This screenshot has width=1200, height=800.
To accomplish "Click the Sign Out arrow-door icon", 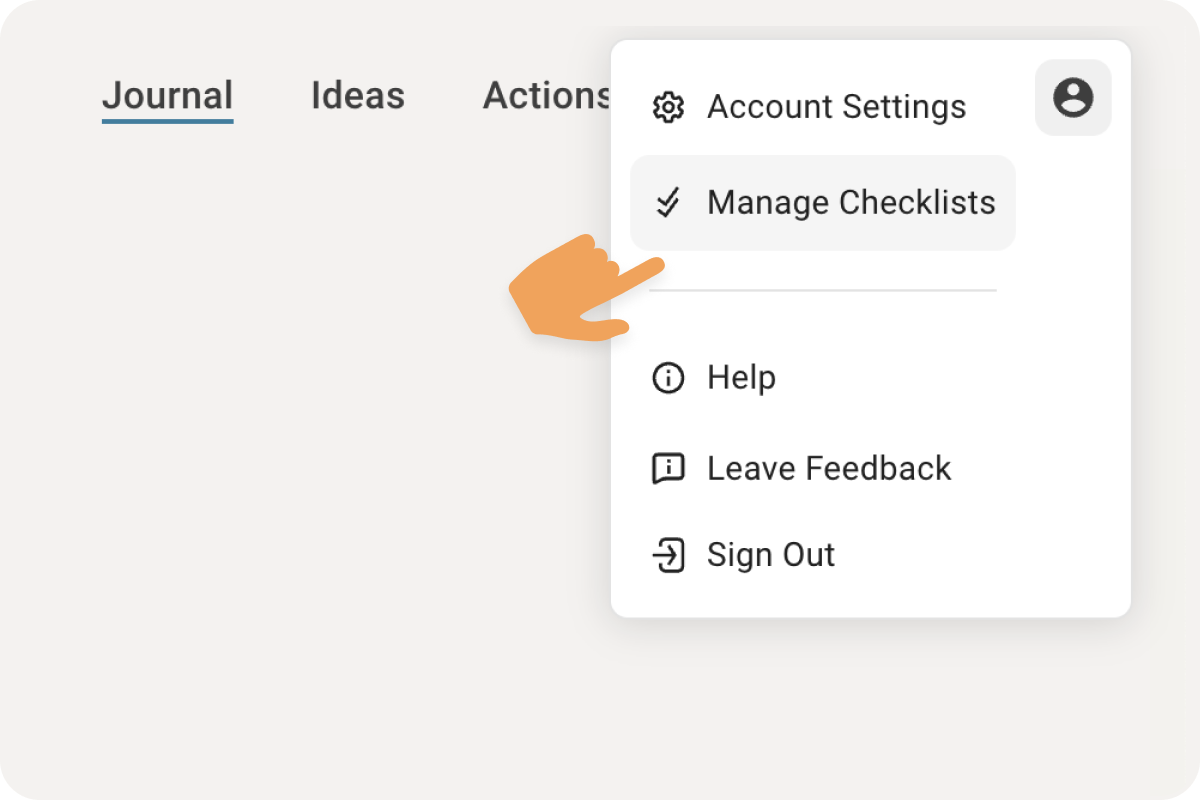I will (x=668, y=555).
